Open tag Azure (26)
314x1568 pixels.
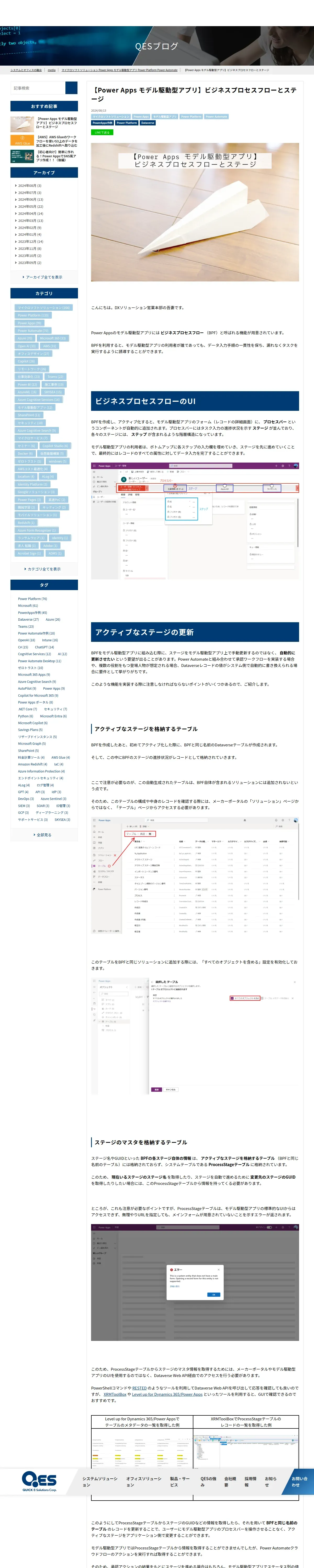point(53,620)
